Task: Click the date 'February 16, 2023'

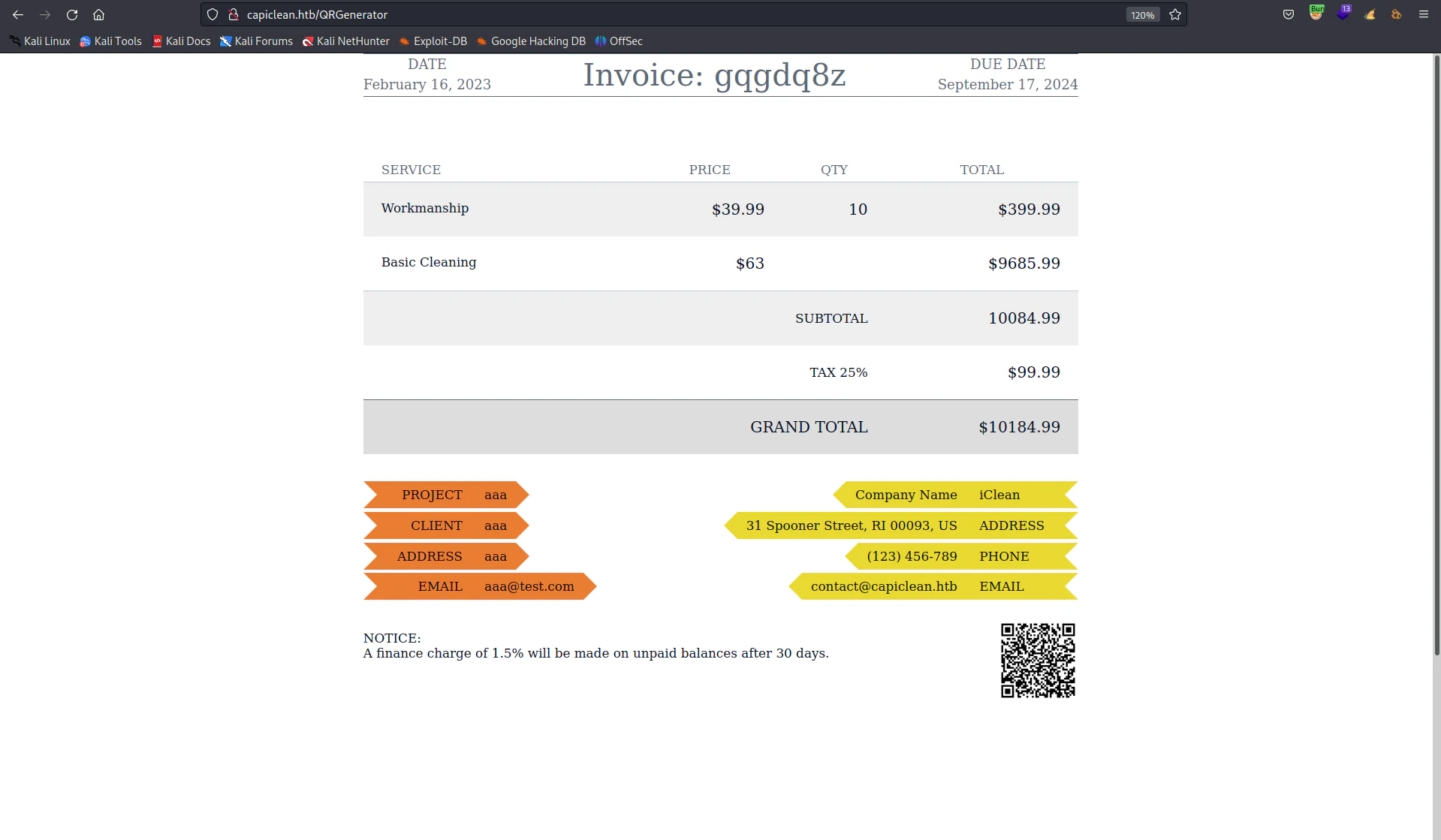Action: [x=427, y=85]
